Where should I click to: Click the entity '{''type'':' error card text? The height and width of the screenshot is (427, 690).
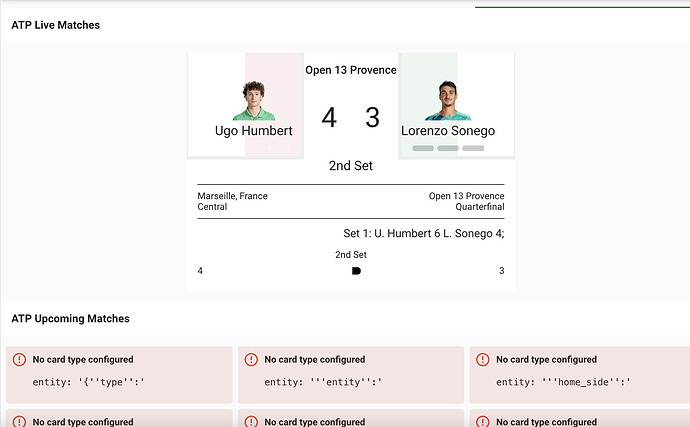coord(90,381)
